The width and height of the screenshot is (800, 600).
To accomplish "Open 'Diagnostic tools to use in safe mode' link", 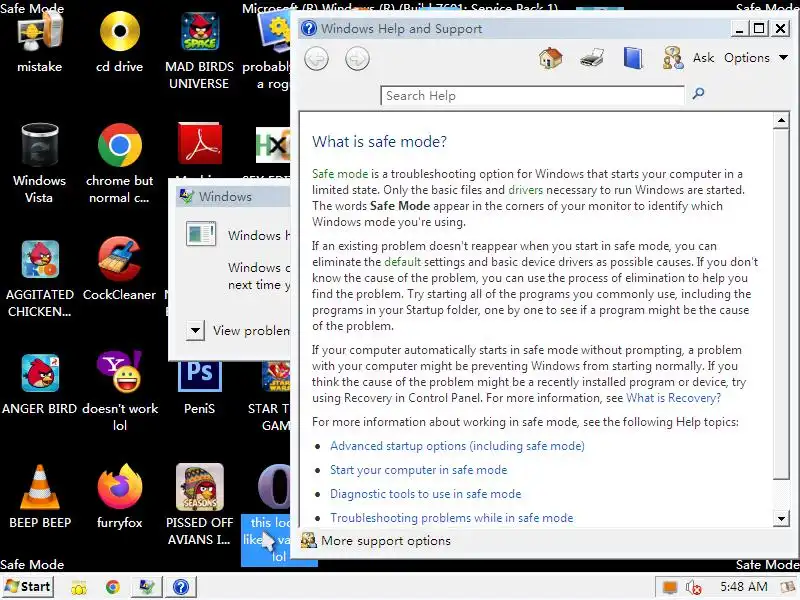I will (x=426, y=494).
